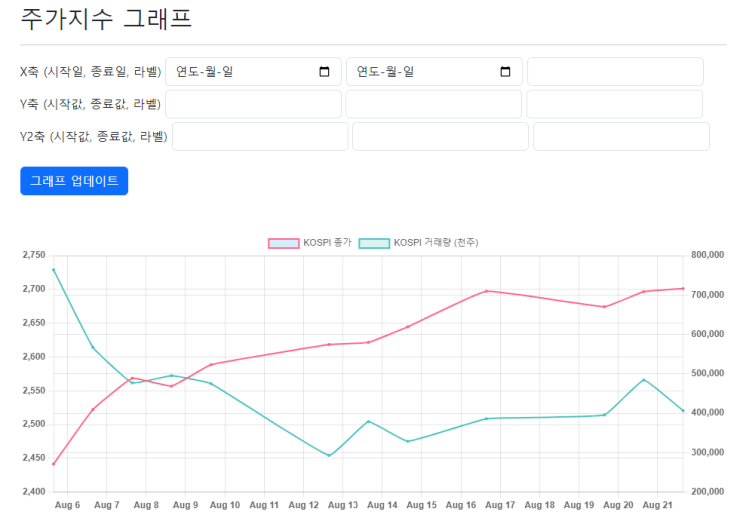Toggle KOSPI 종가 legend color box
This screenshot has height=521, width=743.
click(x=284, y=243)
